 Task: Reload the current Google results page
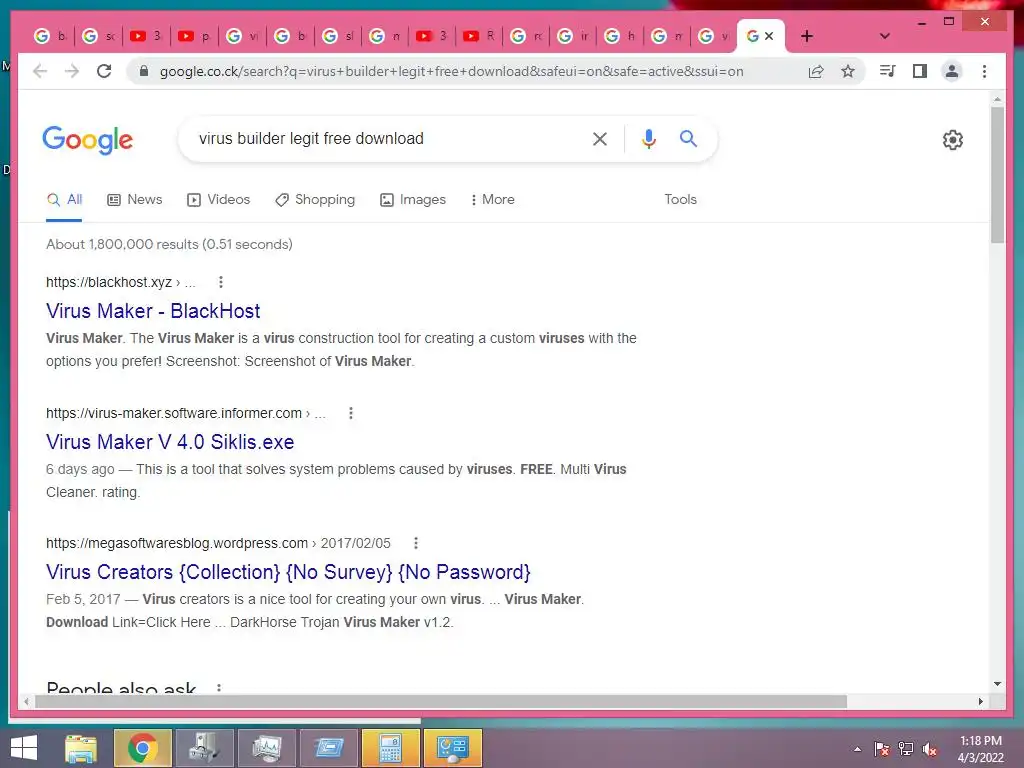pyautogui.click(x=104, y=71)
